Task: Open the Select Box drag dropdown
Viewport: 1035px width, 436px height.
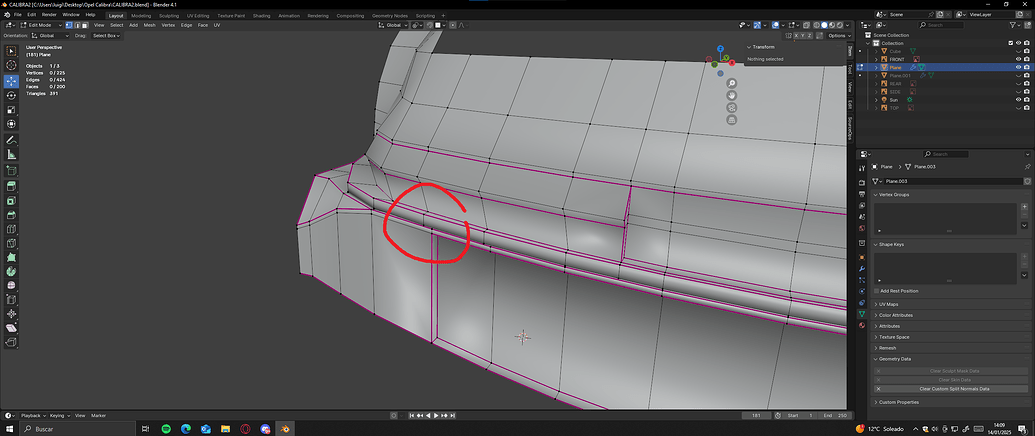Action: (x=106, y=36)
